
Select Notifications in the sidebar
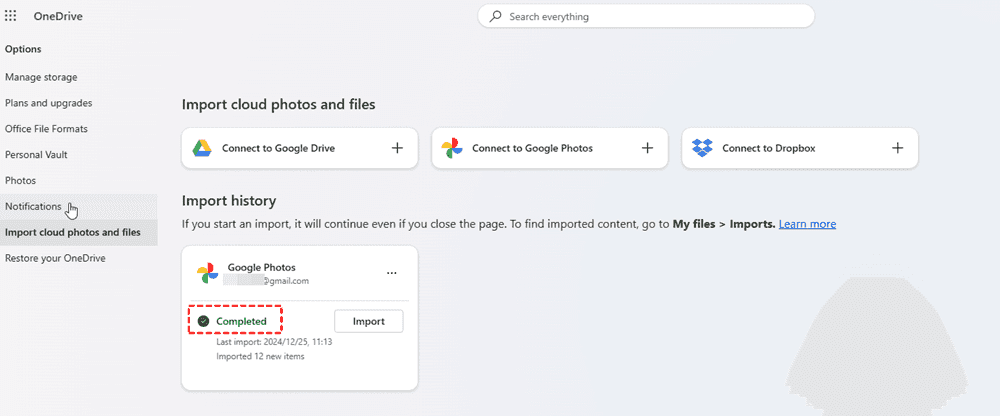coord(33,206)
